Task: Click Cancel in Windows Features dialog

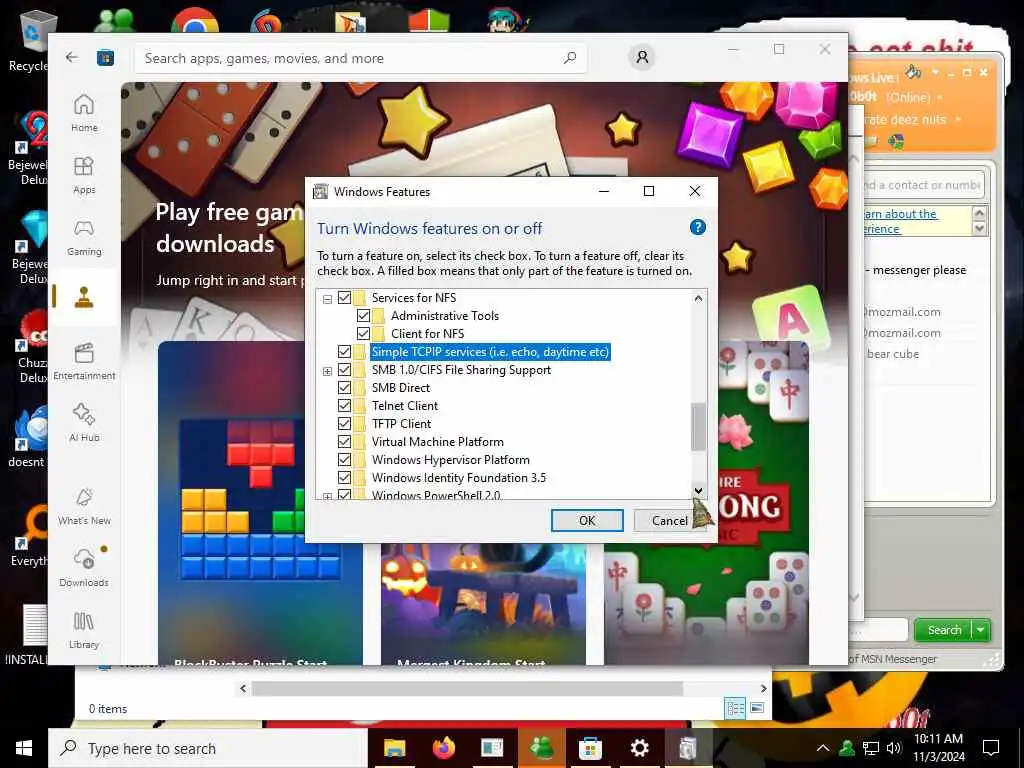Action: [x=669, y=520]
